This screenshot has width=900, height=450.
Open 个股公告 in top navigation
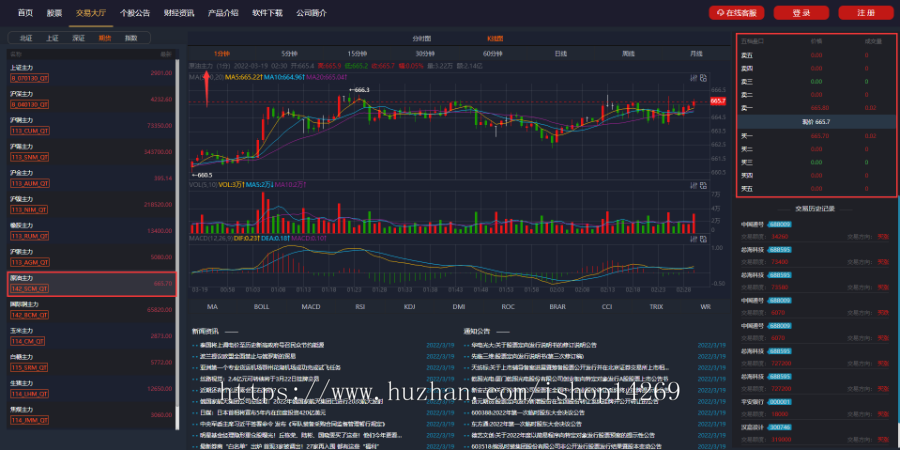pos(135,13)
